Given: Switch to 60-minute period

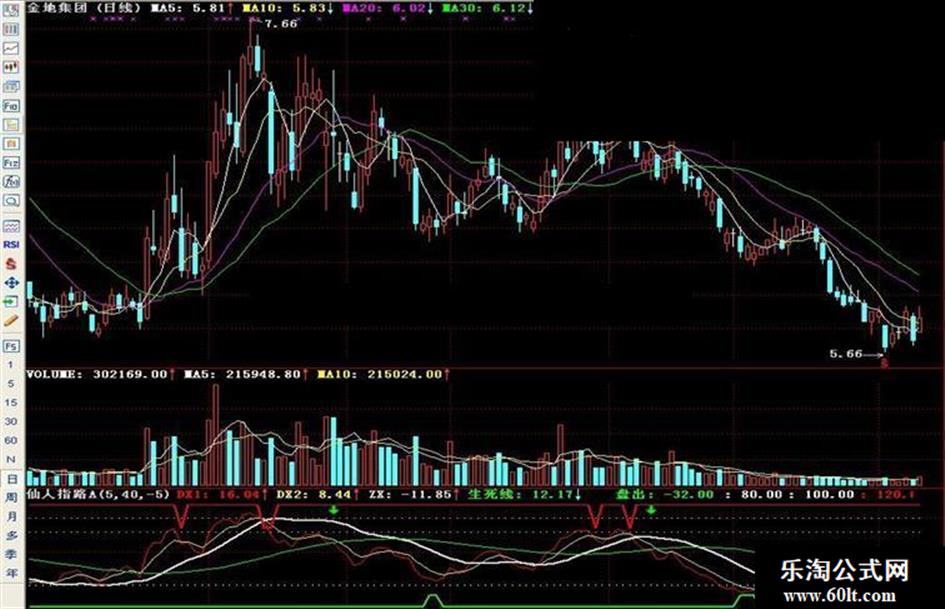Looking at the screenshot, I should pos(11,440).
